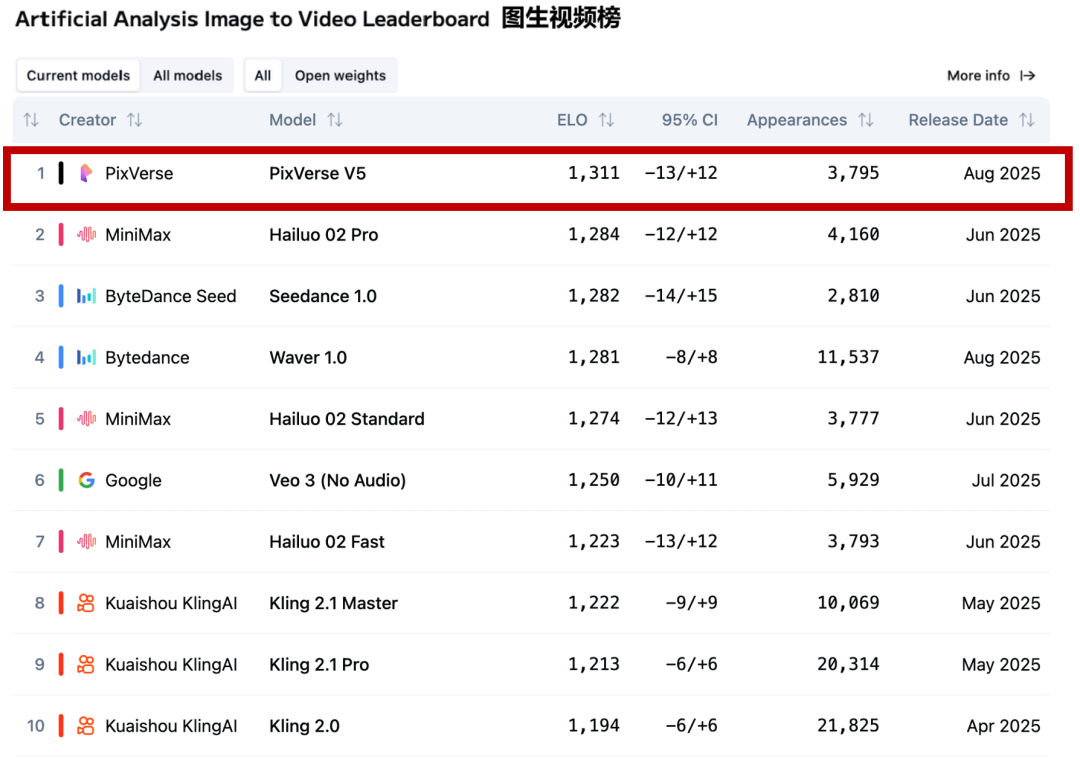Click Kuaishou KlingAI name in Kling 2.1 Master row

(171, 603)
